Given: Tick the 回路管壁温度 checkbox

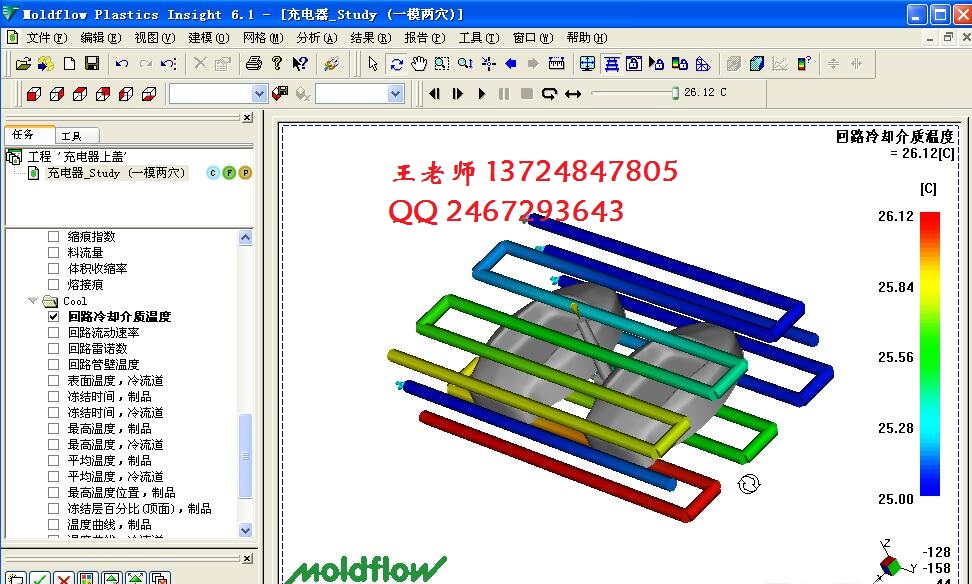Looking at the screenshot, I should [x=53, y=365].
